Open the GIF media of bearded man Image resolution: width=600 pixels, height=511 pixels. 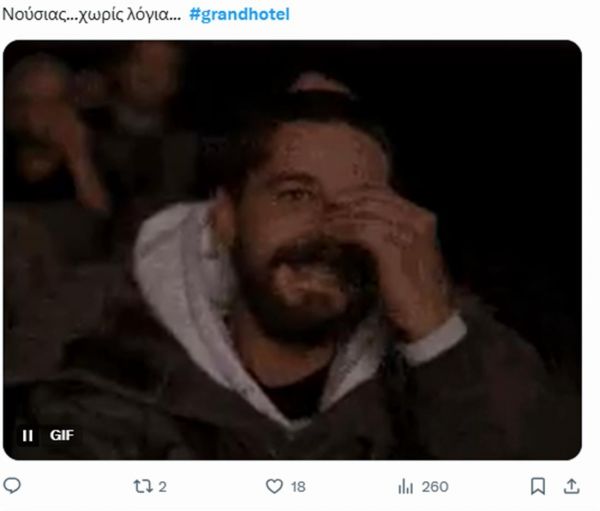pos(292,250)
